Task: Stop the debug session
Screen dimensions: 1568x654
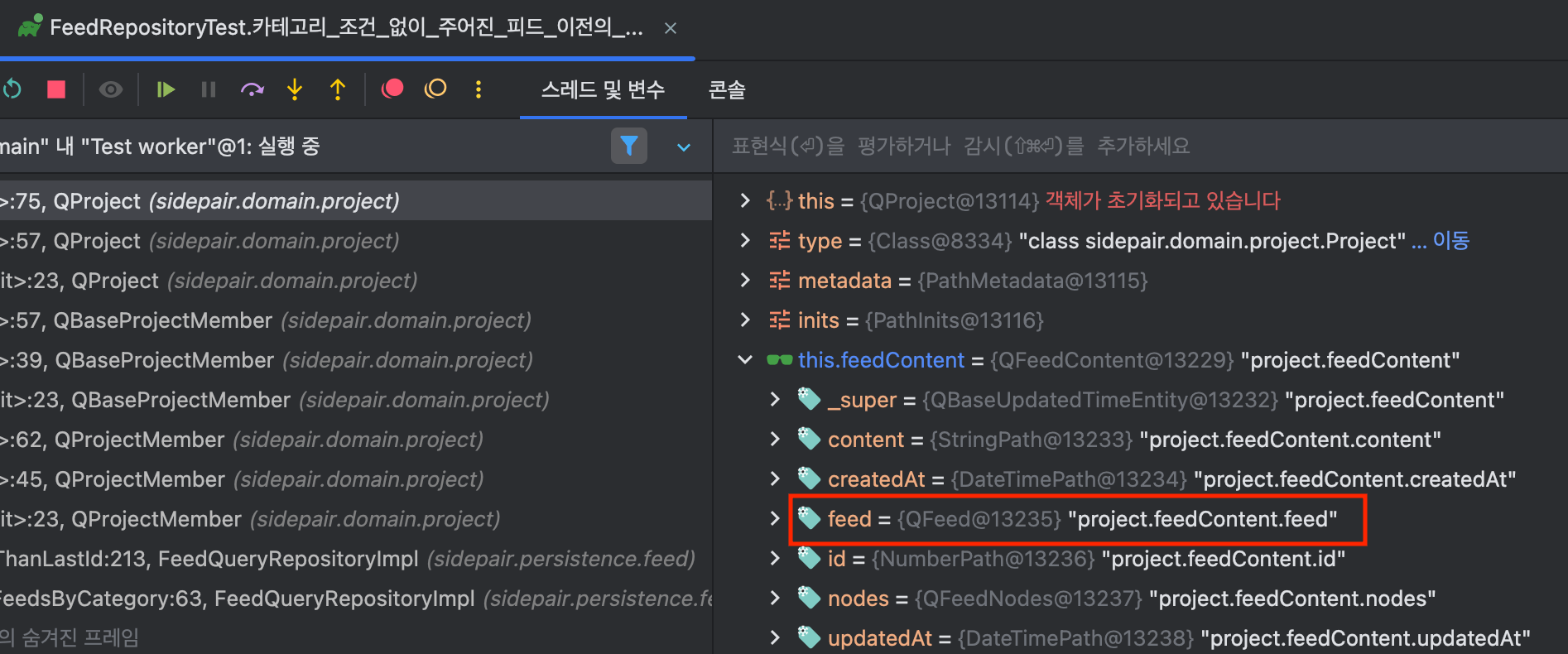Action: pos(56,89)
